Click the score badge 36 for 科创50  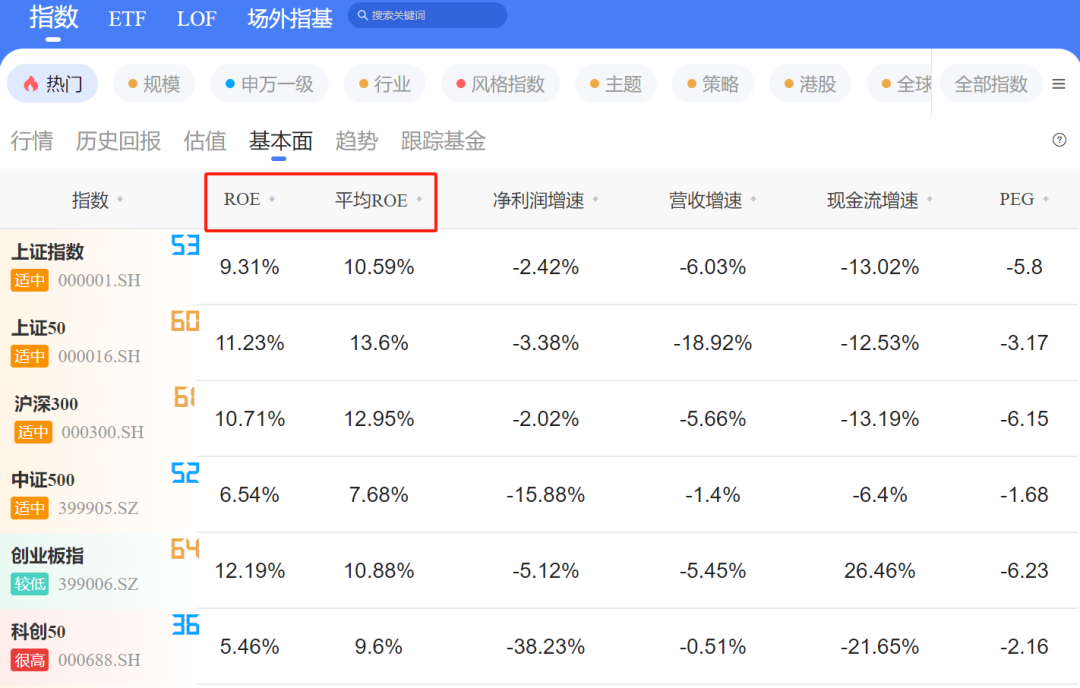point(185,625)
